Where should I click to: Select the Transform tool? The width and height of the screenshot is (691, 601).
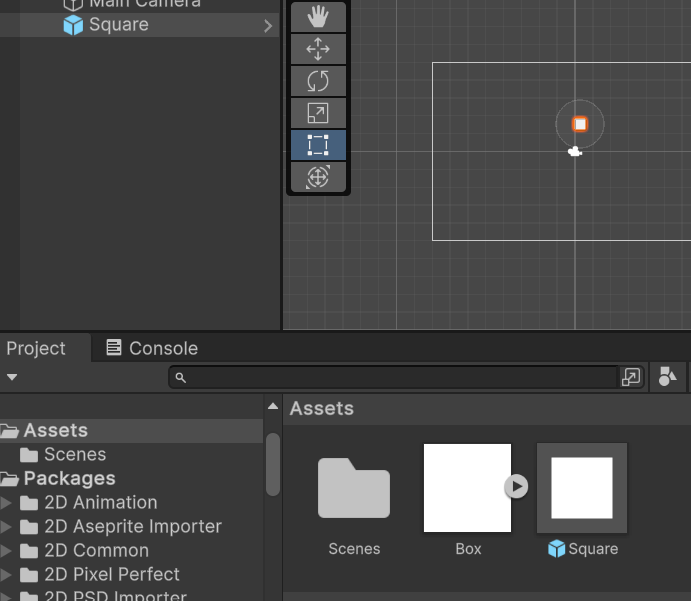point(318,177)
